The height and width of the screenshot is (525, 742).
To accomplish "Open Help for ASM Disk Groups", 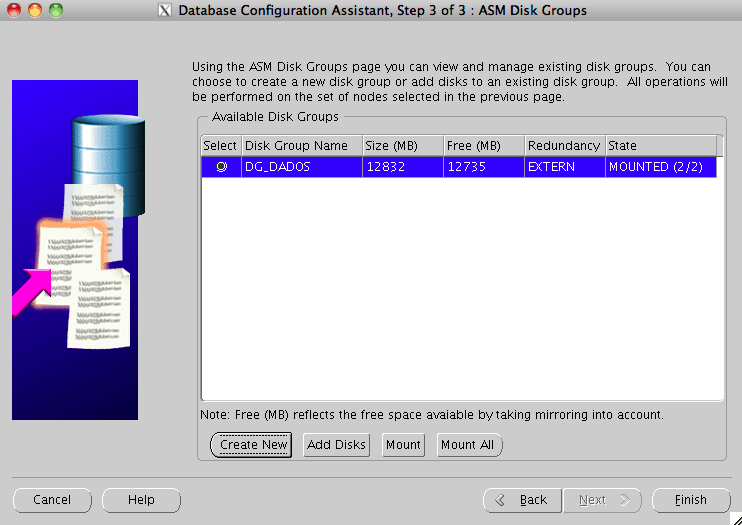I will click(x=141, y=500).
